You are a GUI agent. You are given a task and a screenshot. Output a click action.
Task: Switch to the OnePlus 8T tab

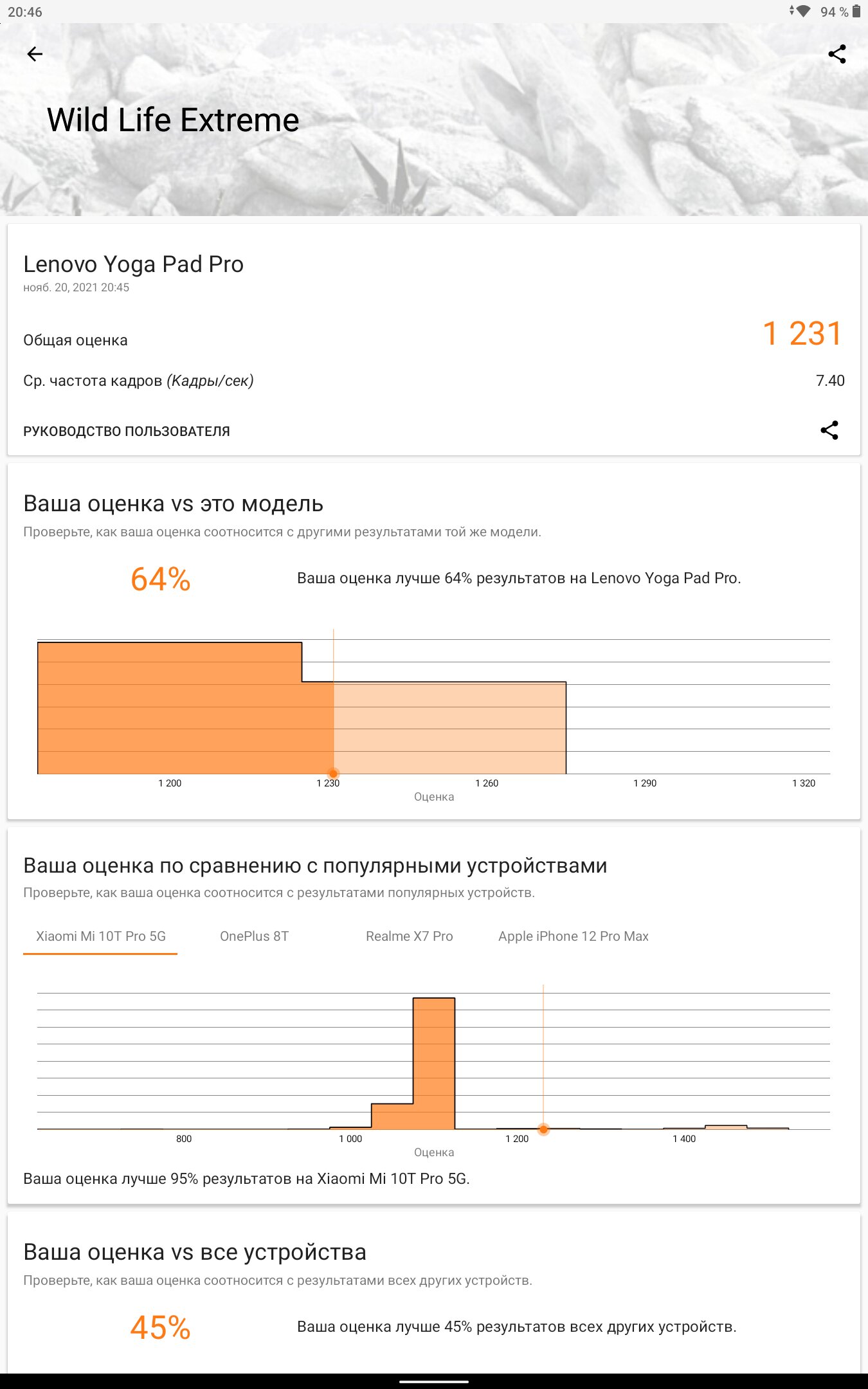click(x=254, y=936)
